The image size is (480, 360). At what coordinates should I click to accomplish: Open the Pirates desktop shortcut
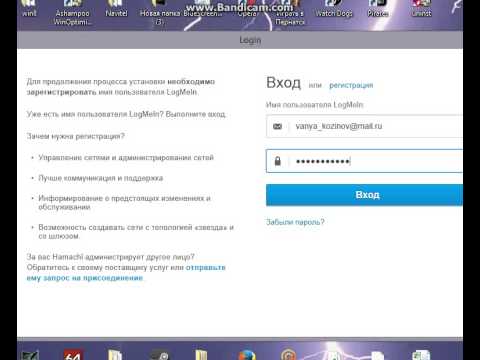tap(378, 10)
